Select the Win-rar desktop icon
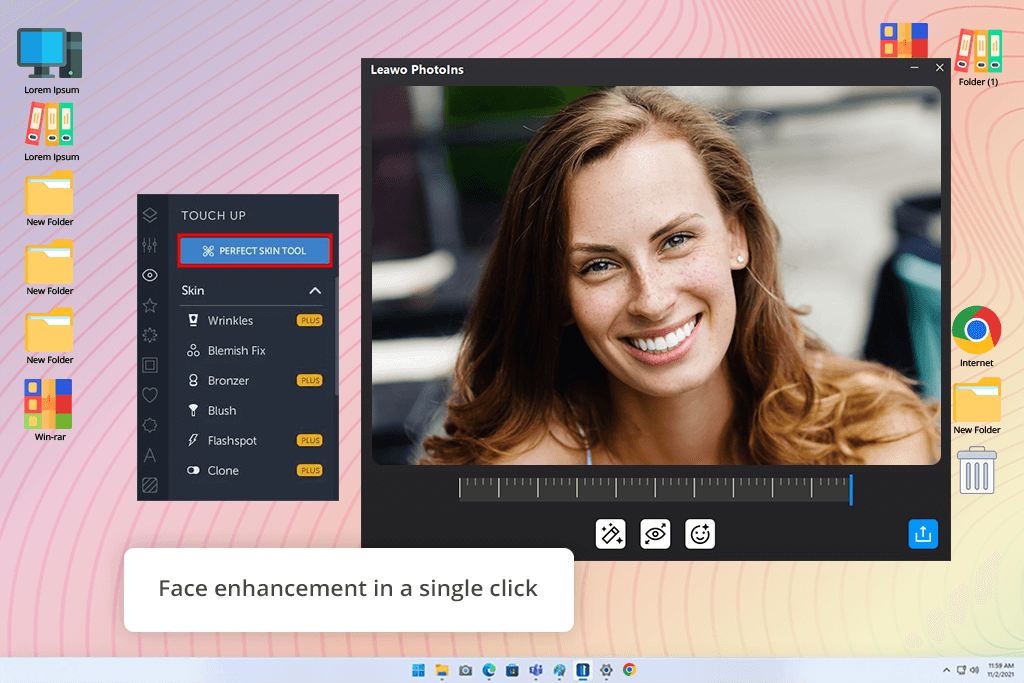This screenshot has width=1024, height=683. tap(49, 410)
